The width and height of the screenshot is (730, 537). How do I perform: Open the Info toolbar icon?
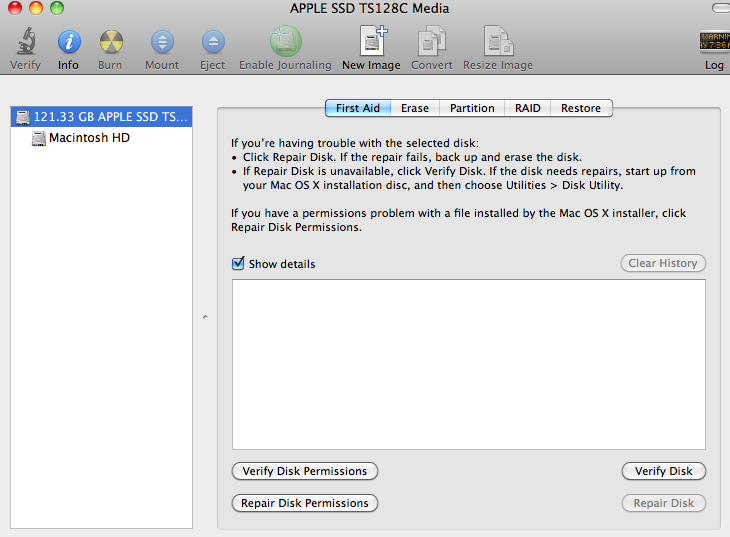69,42
